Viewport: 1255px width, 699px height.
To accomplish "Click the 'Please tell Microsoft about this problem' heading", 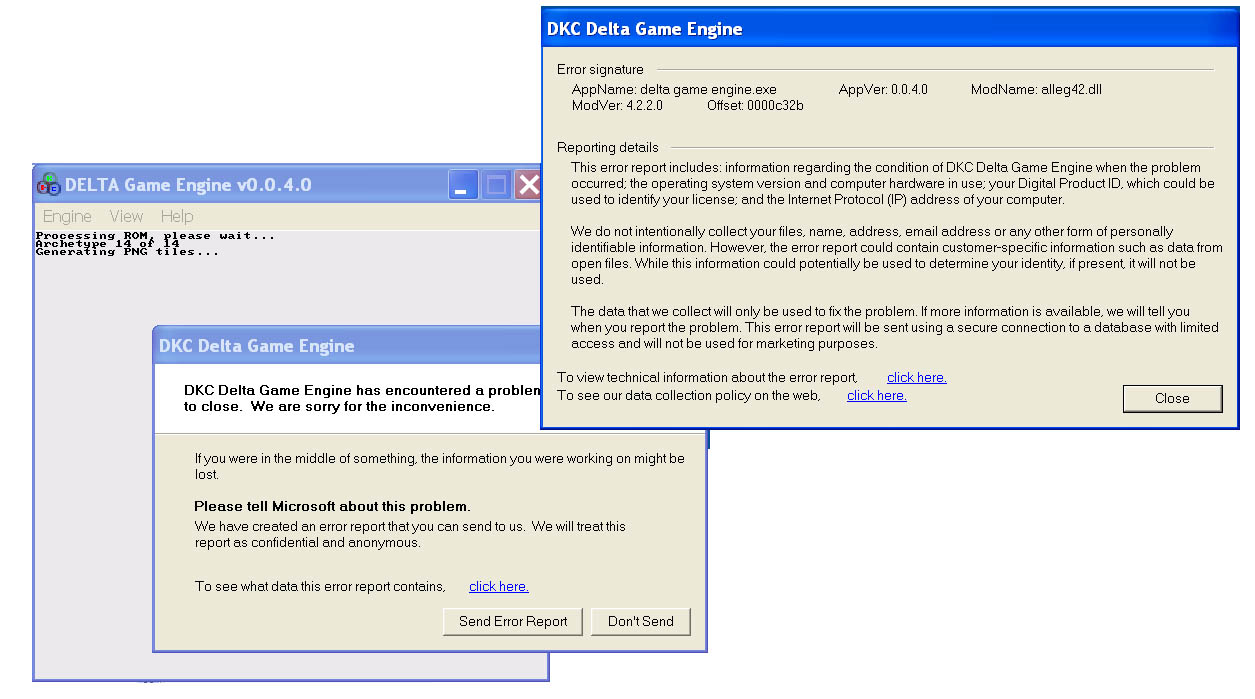I will point(332,506).
